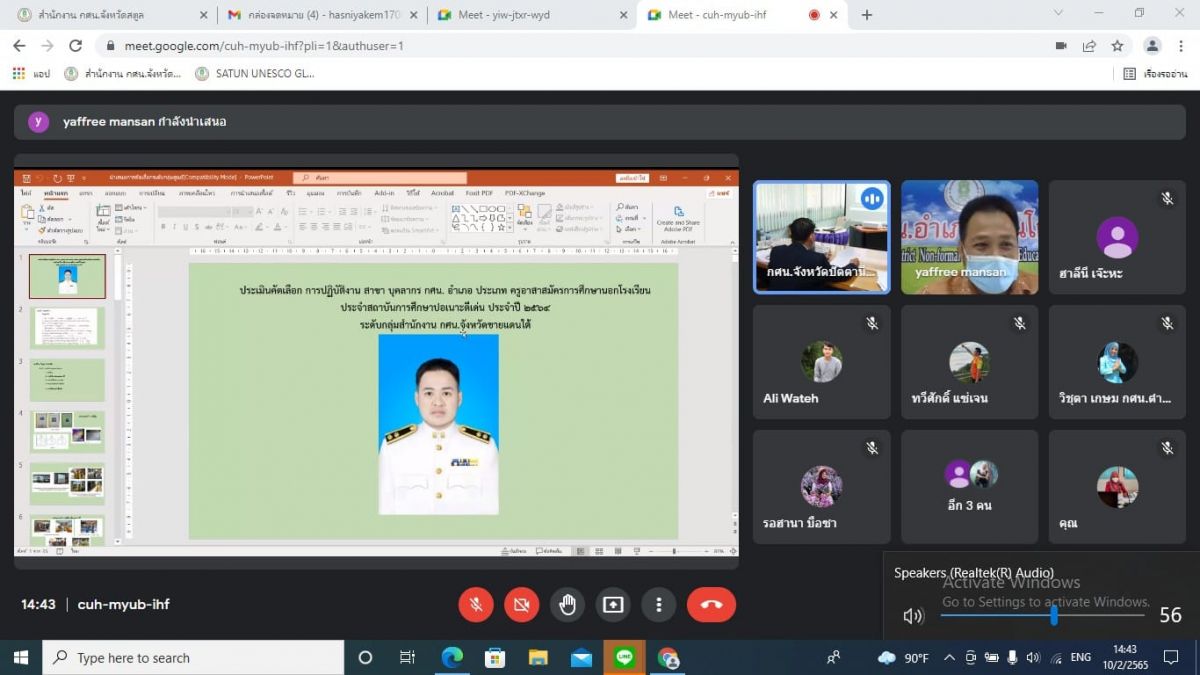Open LINE app from the taskbar
Image resolution: width=1200 pixels, height=675 pixels.
625,658
